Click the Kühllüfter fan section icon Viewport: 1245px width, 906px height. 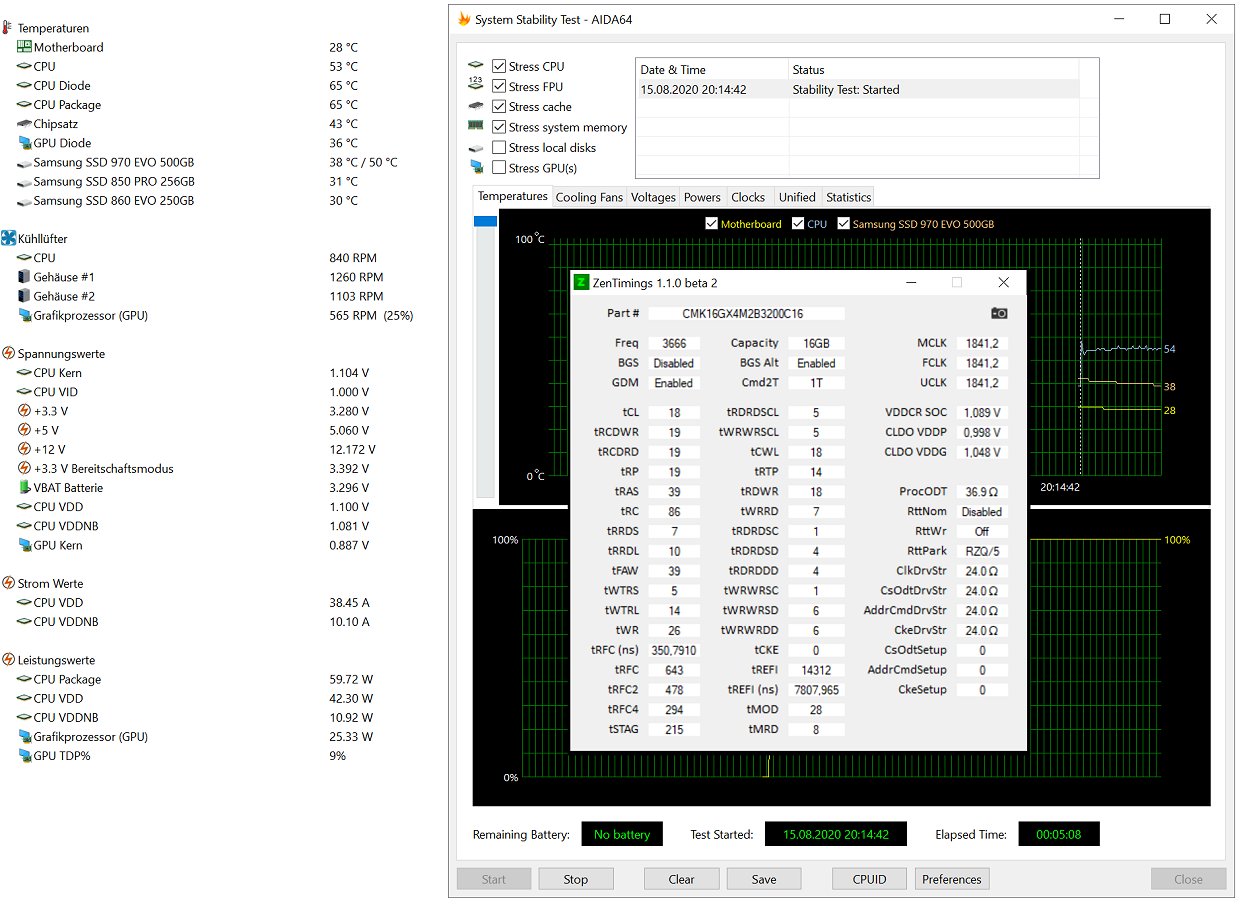[8, 239]
